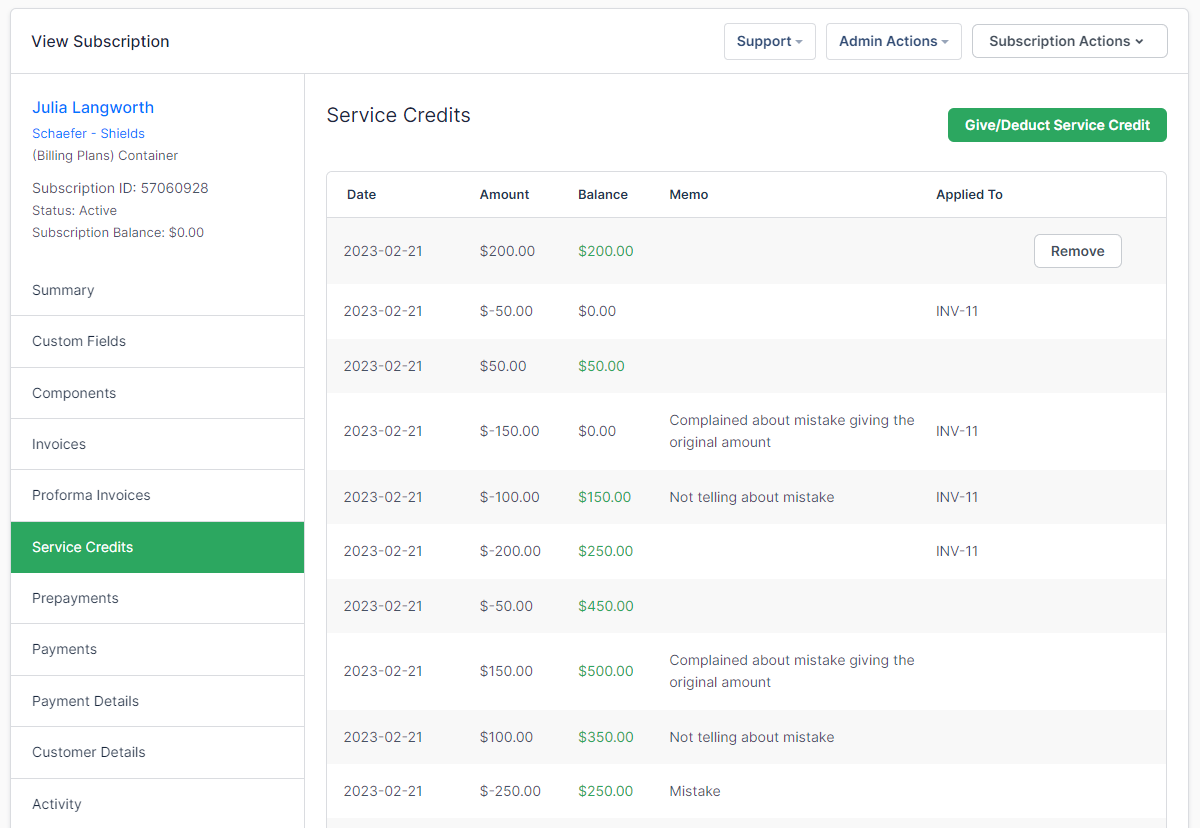Viewport: 1200px width, 828px height.
Task: Open the Custom Fields section
Action: (79, 341)
